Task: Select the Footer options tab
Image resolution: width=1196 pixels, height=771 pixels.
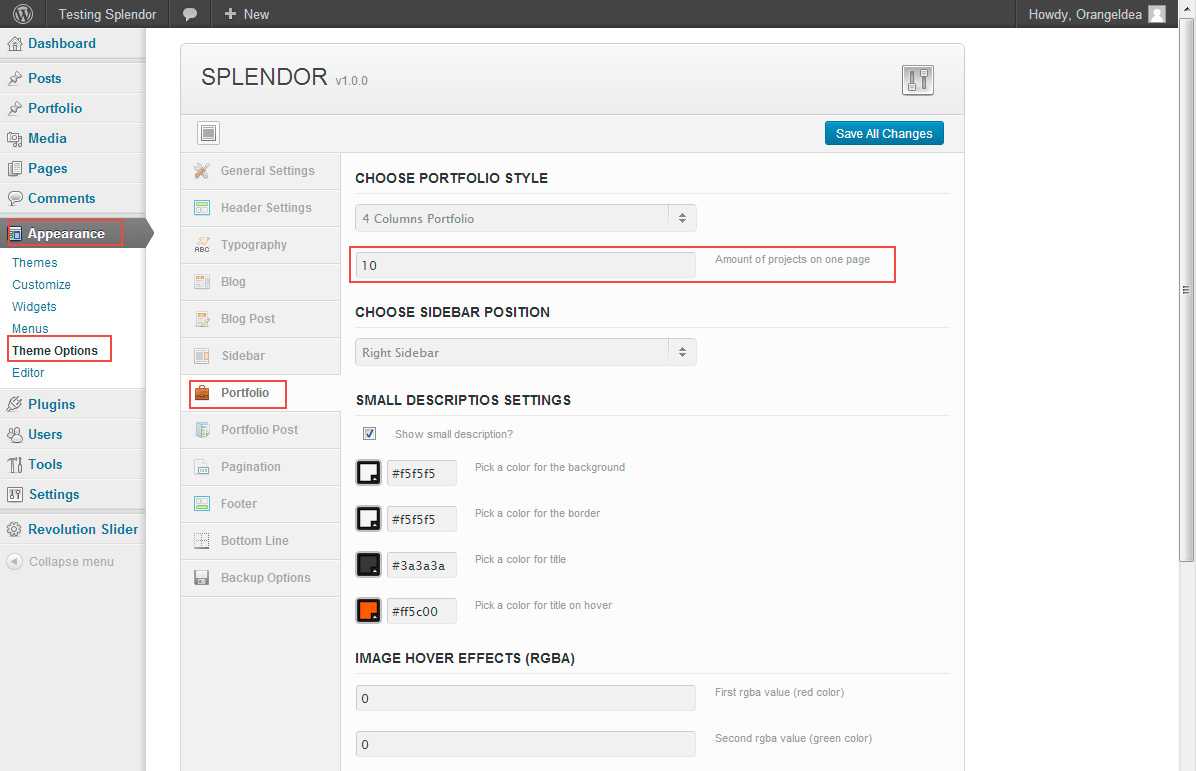Action: tap(261, 503)
